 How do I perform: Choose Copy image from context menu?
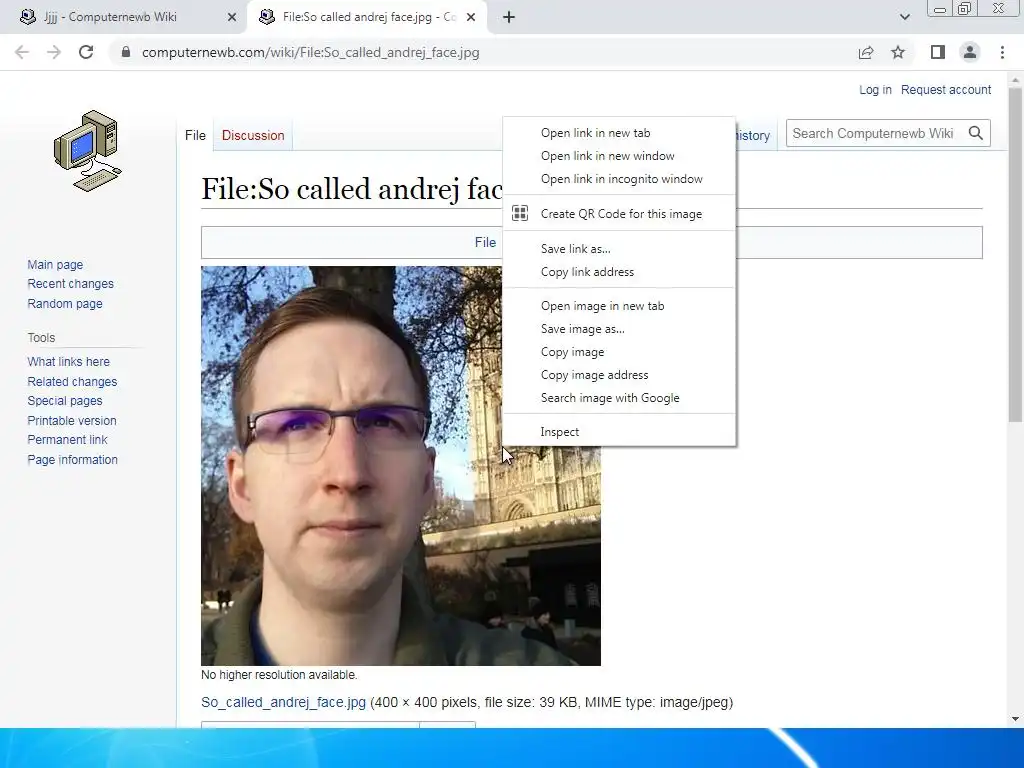[619, 351]
